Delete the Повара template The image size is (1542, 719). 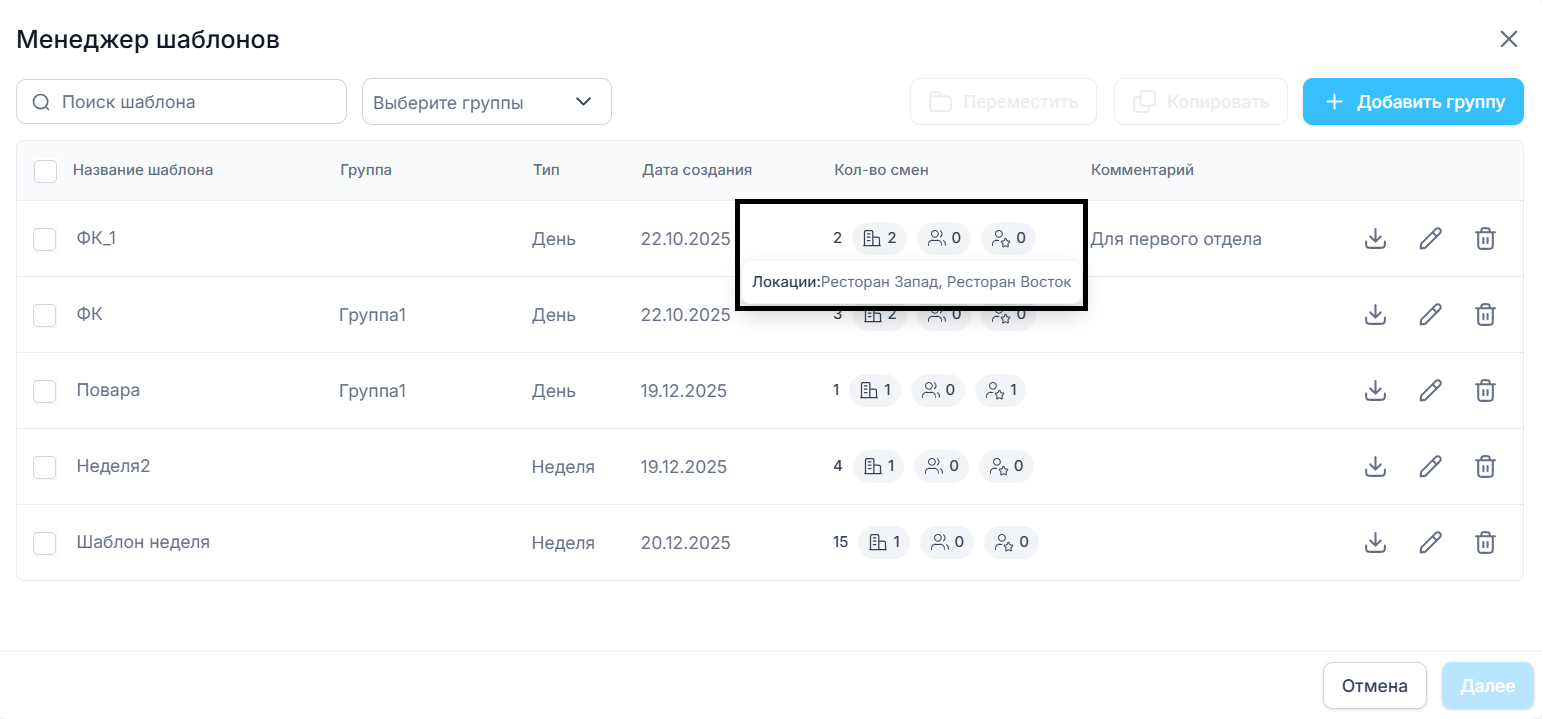pos(1486,391)
